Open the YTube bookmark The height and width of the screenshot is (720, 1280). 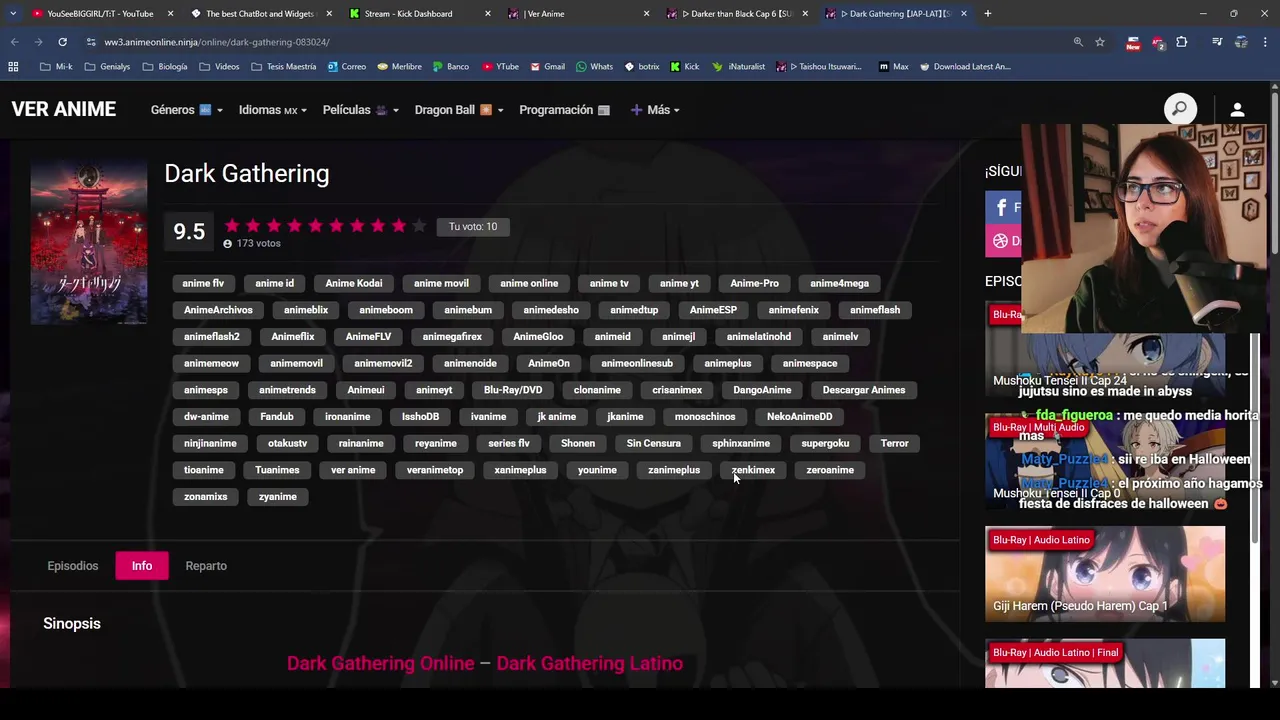coord(500,67)
